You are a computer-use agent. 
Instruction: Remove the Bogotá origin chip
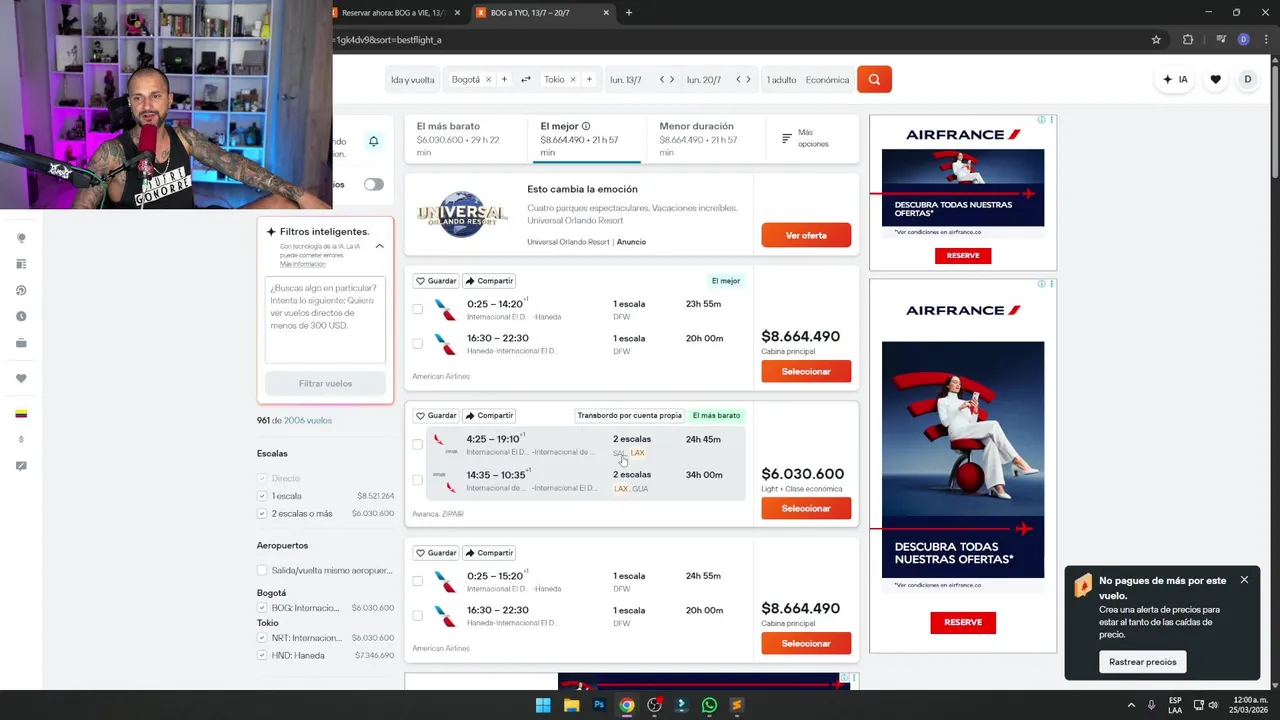click(x=488, y=80)
